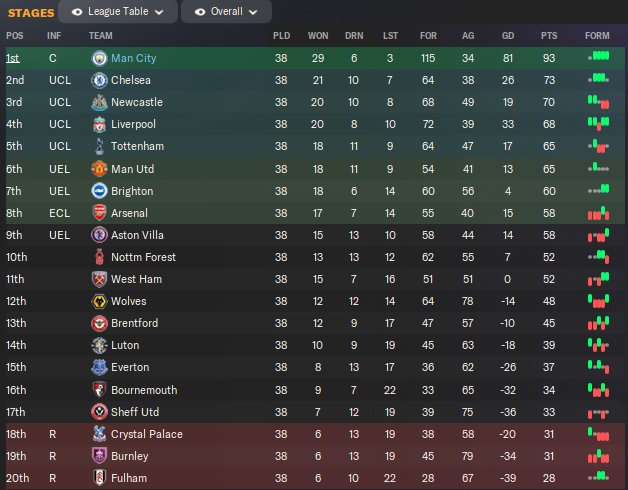This screenshot has width=628, height=490.
Task: Click the Everton club crest
Action: pyautogui.click(x=99, y=367)
